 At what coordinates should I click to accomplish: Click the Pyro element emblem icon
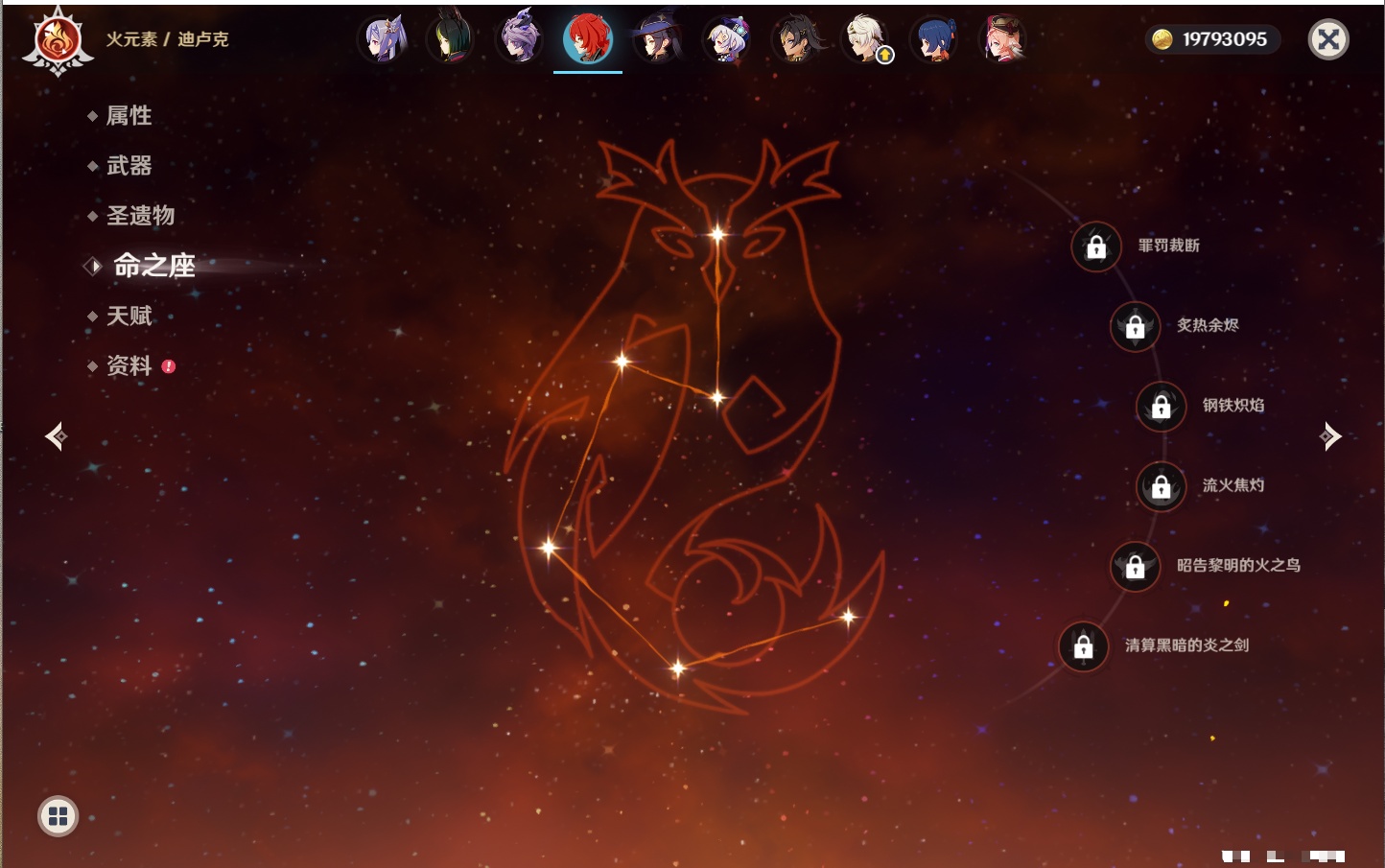coord(58,41)
